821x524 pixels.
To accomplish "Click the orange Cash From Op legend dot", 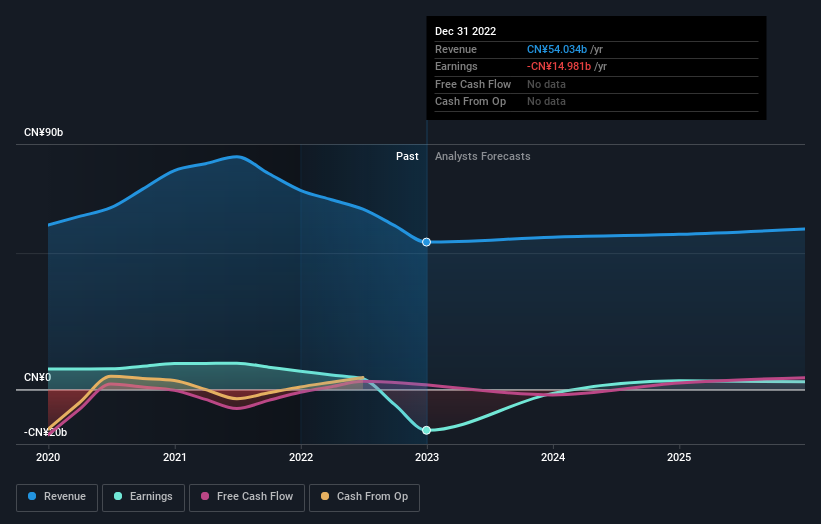I will pos(325,496).
